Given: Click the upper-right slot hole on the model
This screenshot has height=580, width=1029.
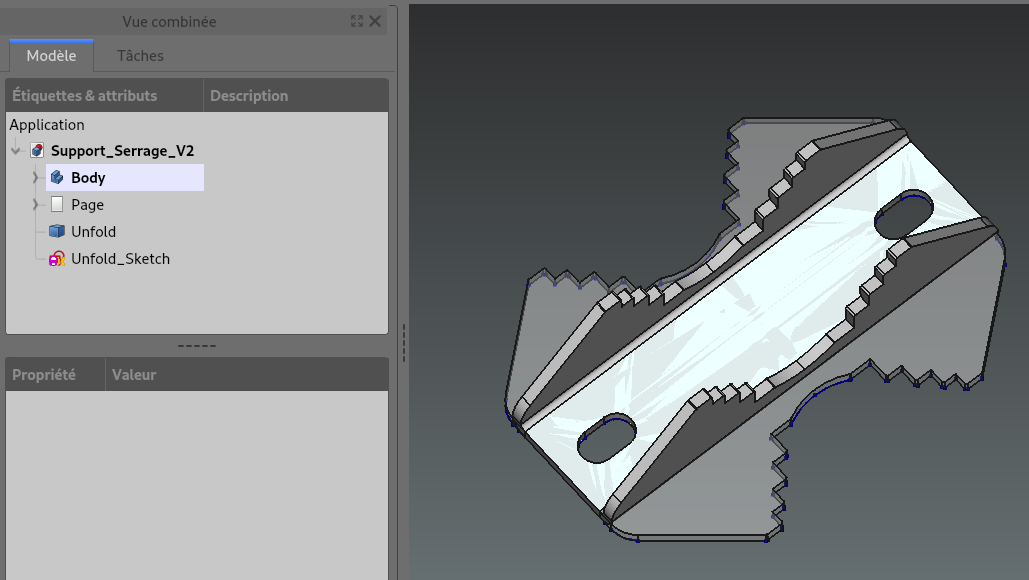Looking at the screenshot, I should click(x=903, y=214).
